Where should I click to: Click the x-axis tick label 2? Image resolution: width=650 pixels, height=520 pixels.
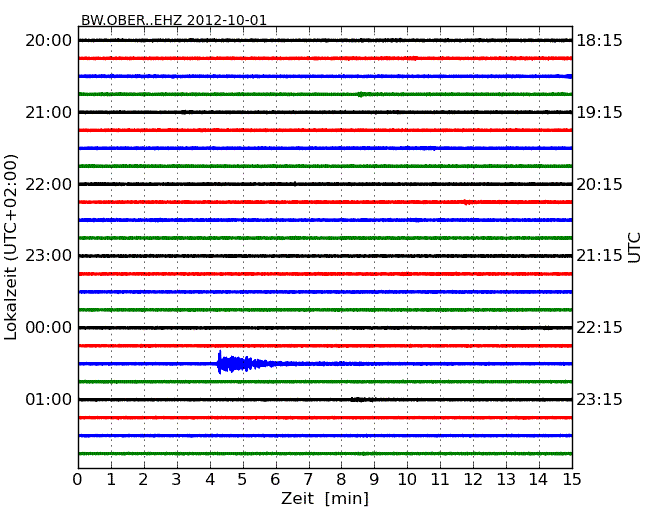143,479
